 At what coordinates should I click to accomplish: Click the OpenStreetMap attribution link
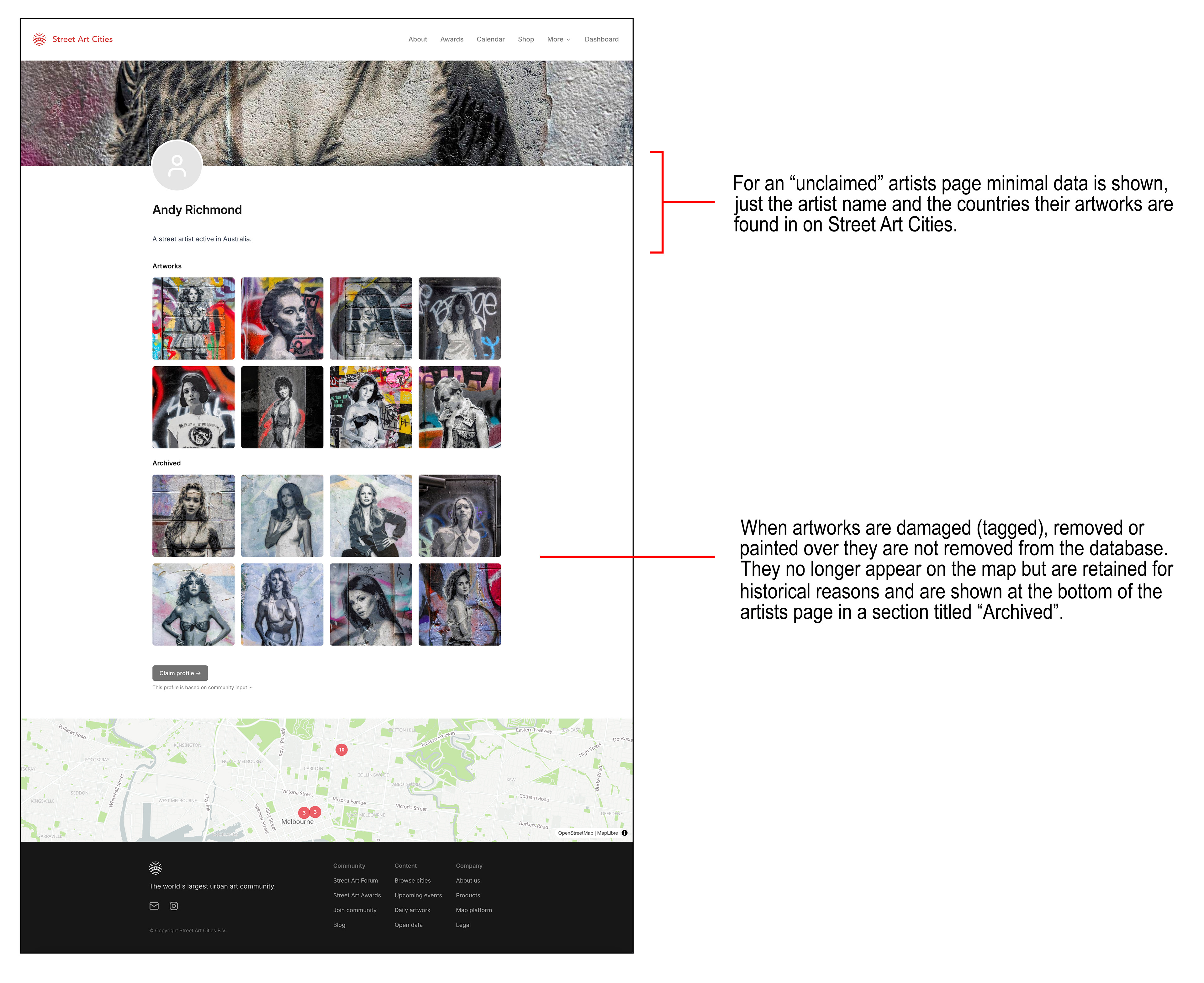point(575,833)
